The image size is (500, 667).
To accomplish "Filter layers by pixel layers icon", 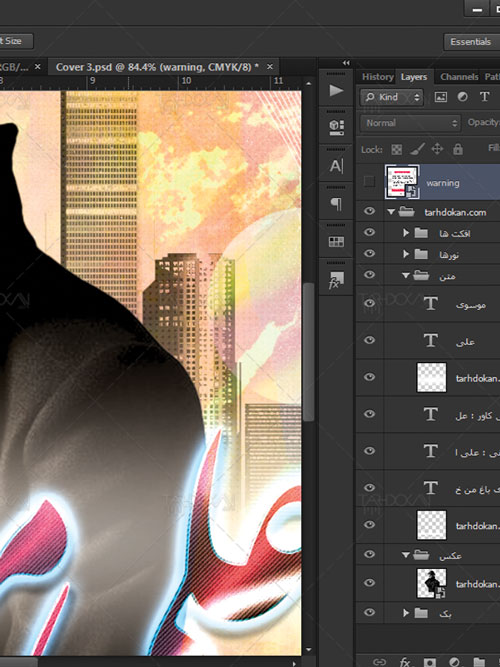I will click(x=440, y=97).
